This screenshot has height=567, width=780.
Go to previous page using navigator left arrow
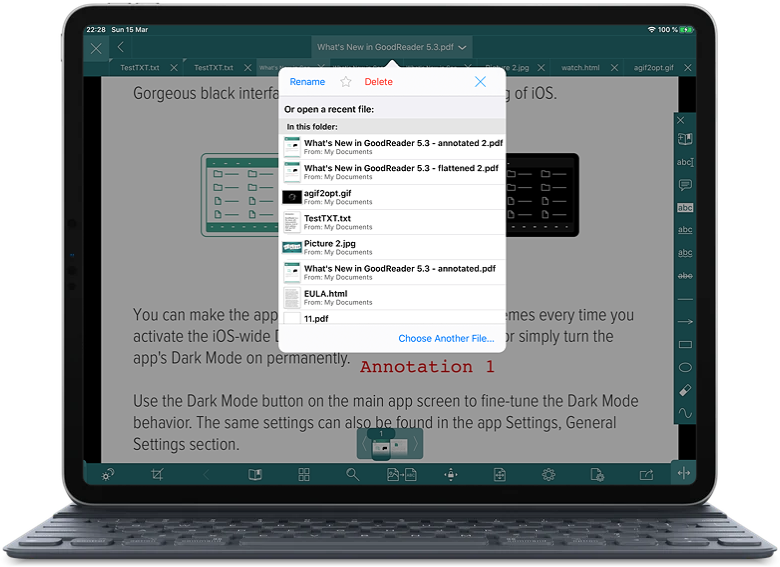point(364,443)
